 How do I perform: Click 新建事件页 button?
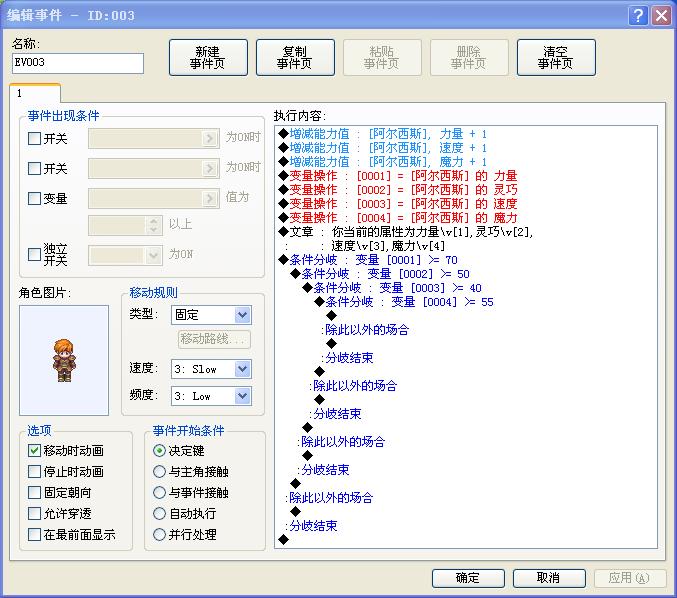tap(208, 57)
